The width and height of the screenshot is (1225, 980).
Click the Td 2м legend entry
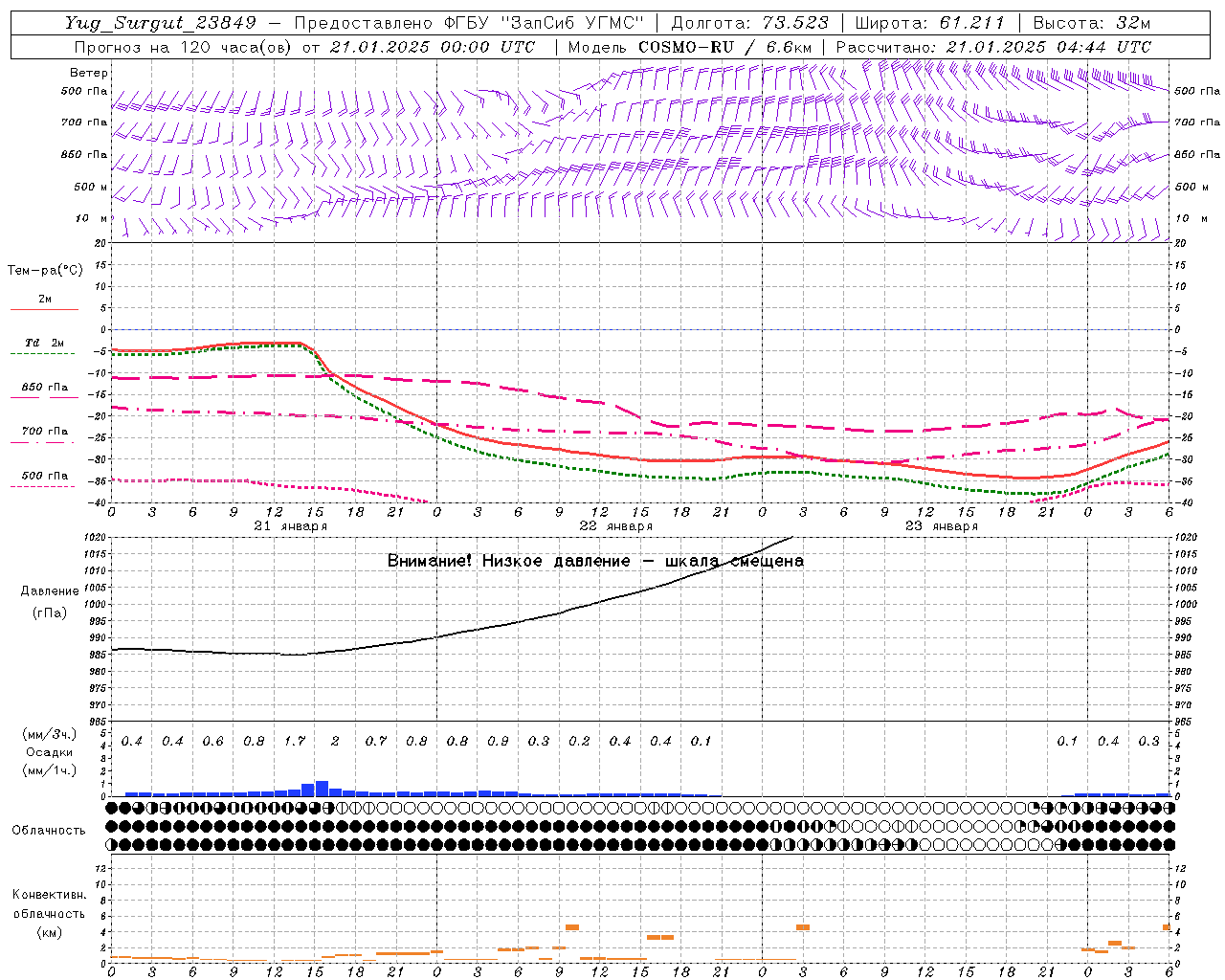coord(45,343)
